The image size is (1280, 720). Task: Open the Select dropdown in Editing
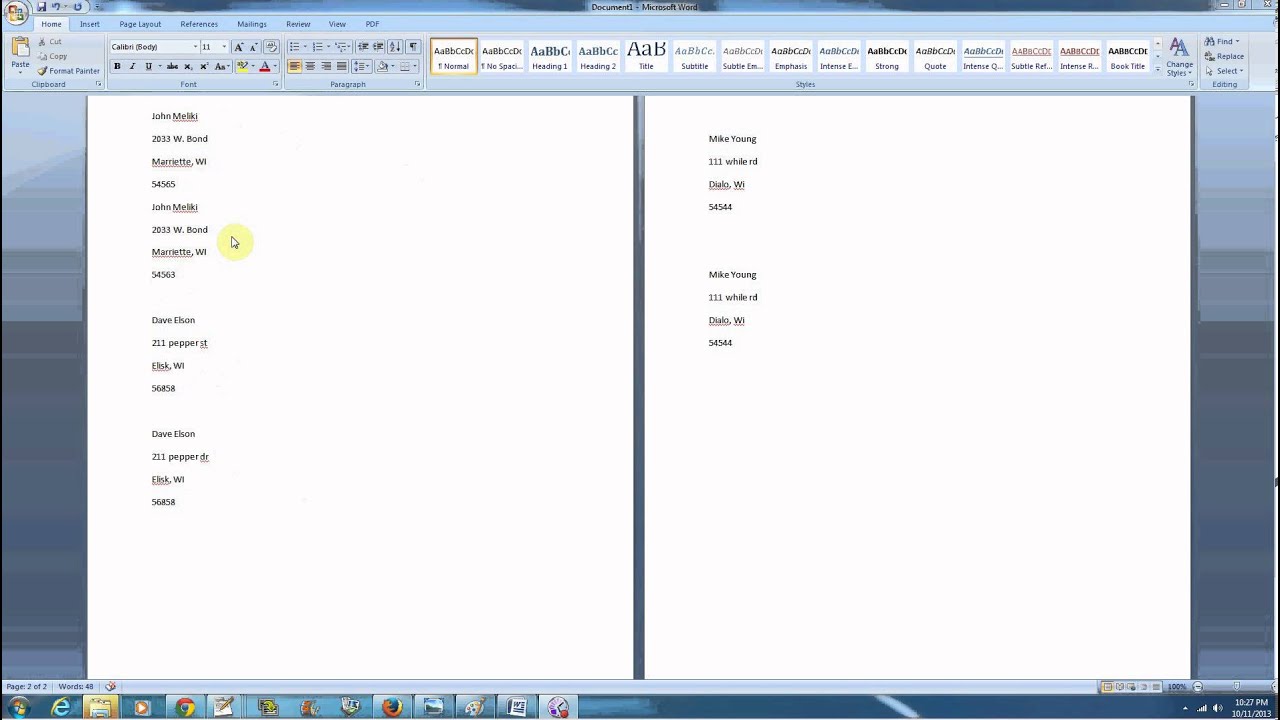(1225, 71)
